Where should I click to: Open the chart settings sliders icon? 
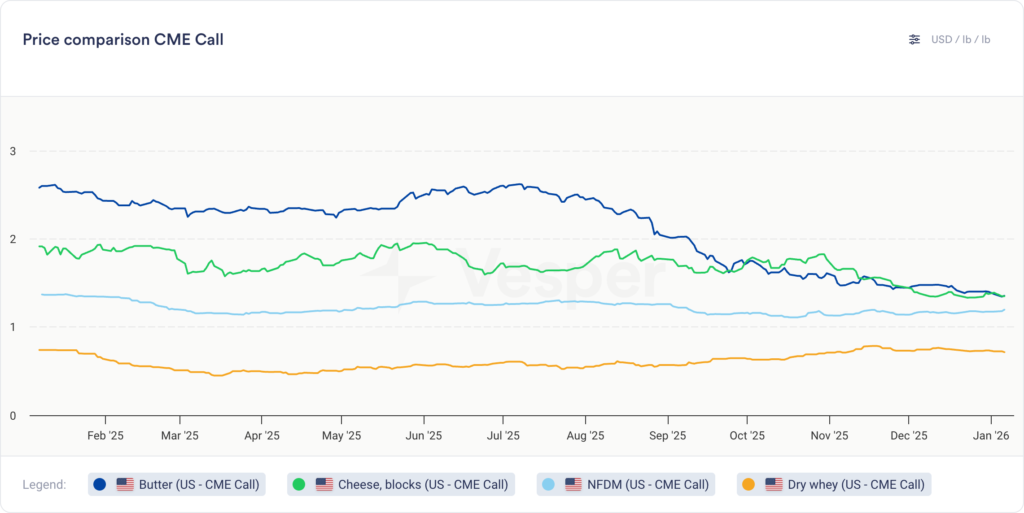tap(914, 40)
